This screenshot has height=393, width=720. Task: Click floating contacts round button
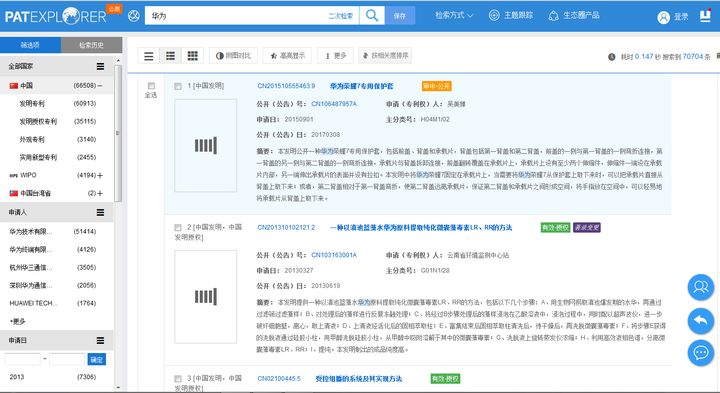tap(701, 287)
